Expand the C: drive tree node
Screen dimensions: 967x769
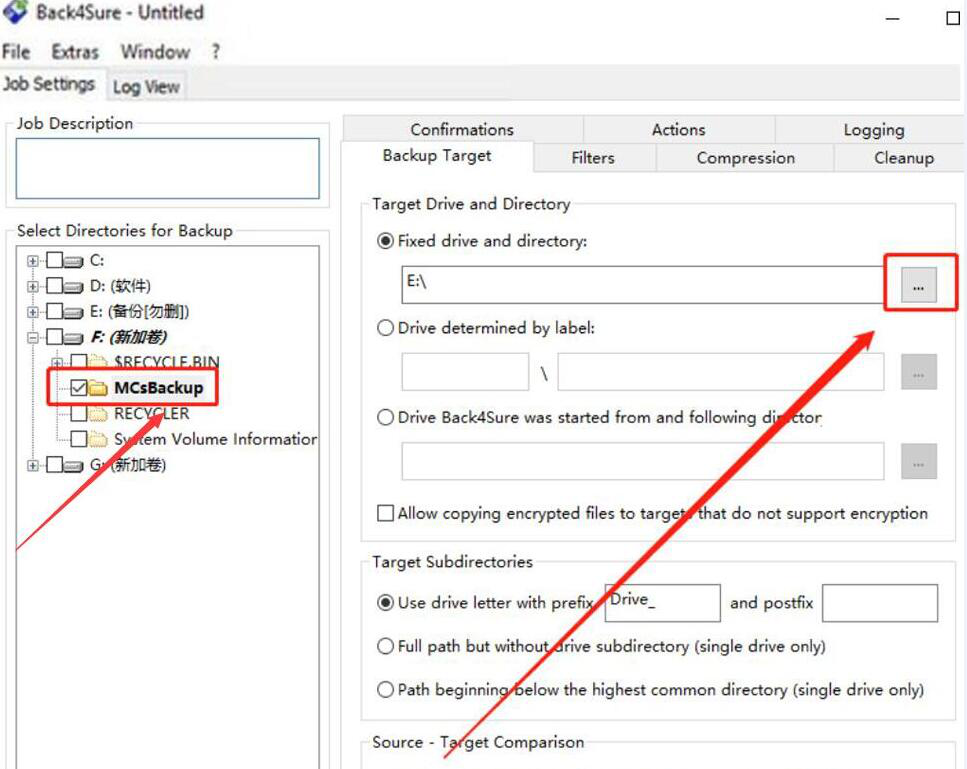[x=33, y=261]
